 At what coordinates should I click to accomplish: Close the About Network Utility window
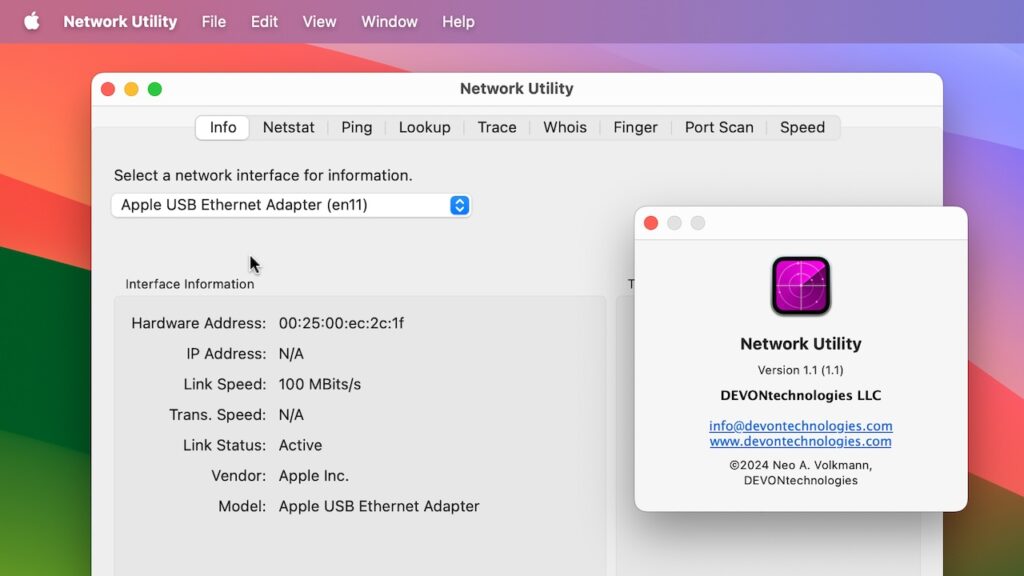coord(650,223)
